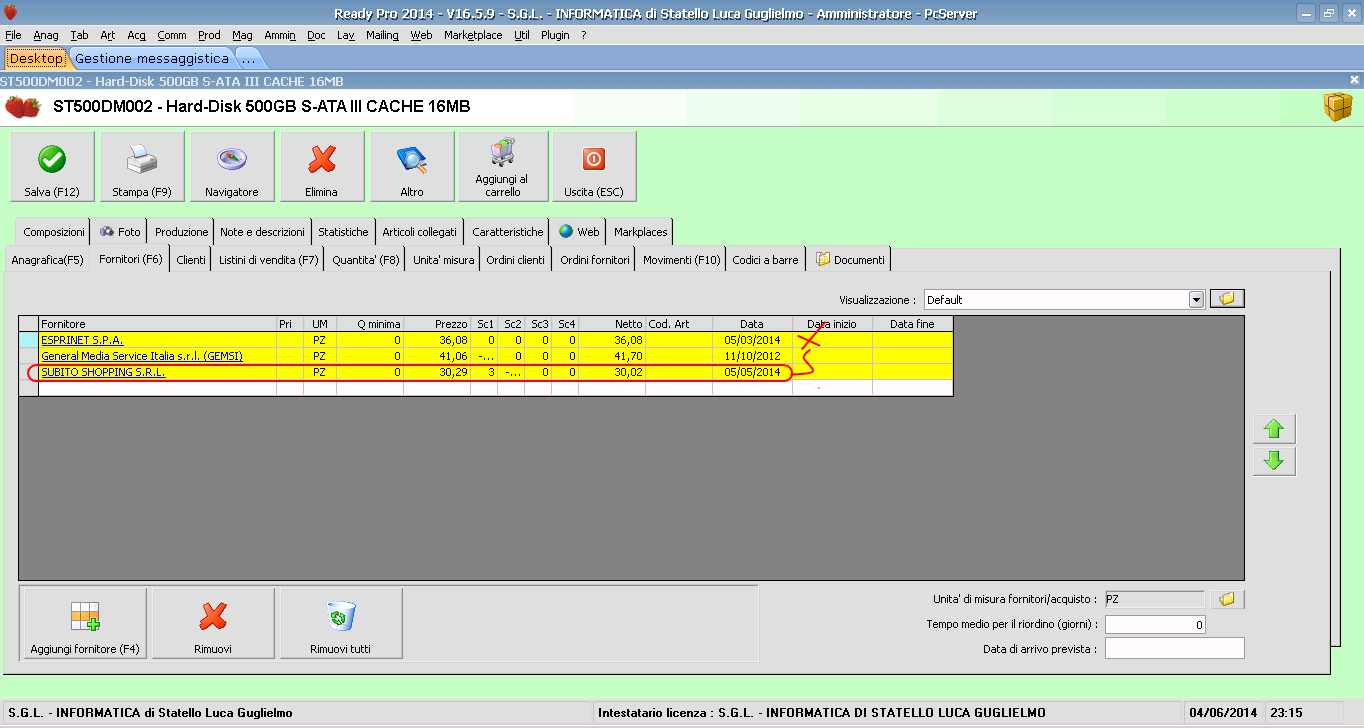This screenshot has height=728, width=1364.
Task: Open the Anagrafica(F5) tab
Action: click(47, 260)
